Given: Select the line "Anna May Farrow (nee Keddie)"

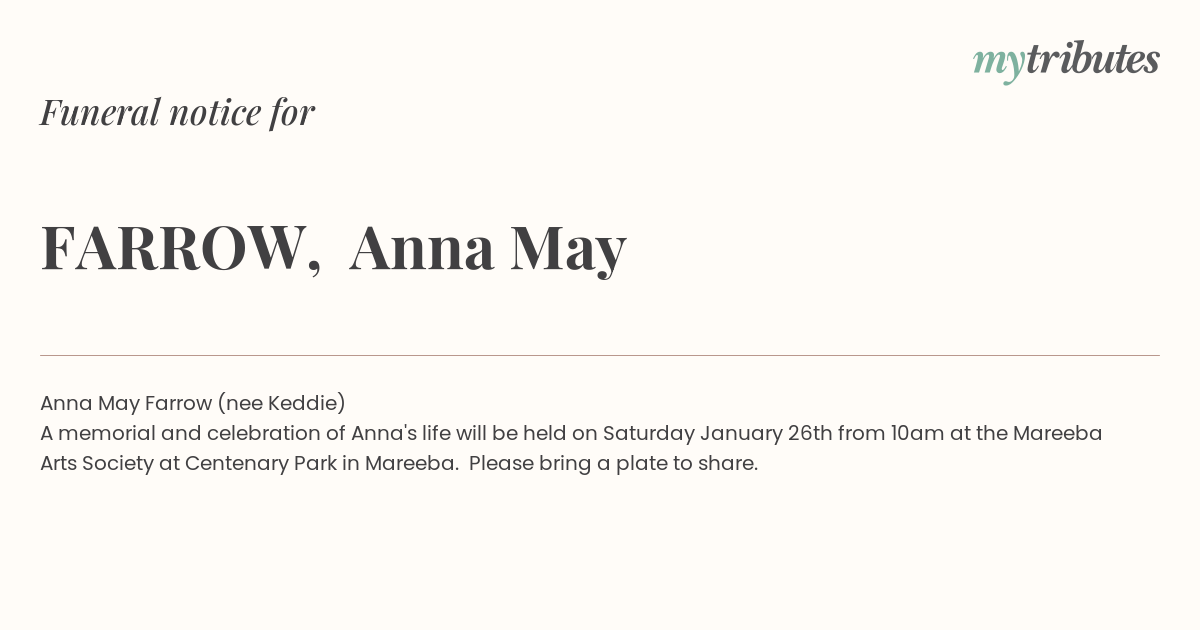Looking at the screenshot, I should pos(193,403).
